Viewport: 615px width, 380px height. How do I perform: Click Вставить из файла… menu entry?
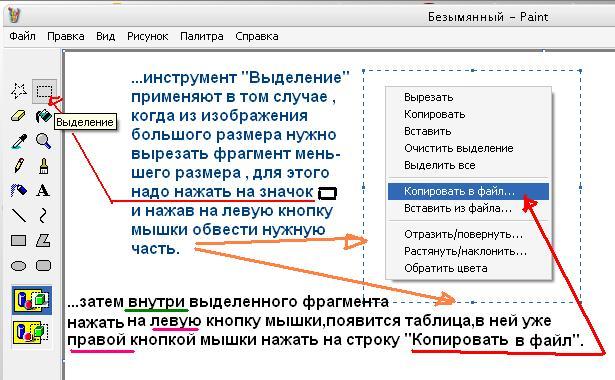[468, 208]
